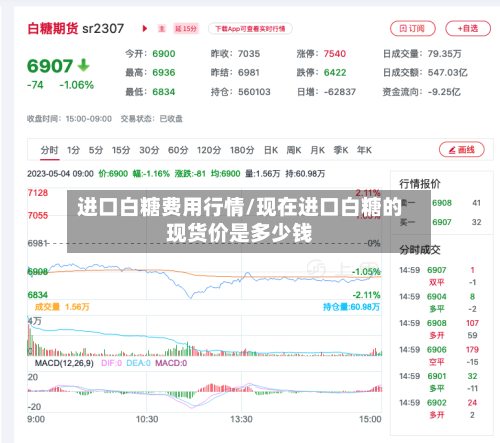
Task: Switch to the 5分 tab
Action: [96, 150]
